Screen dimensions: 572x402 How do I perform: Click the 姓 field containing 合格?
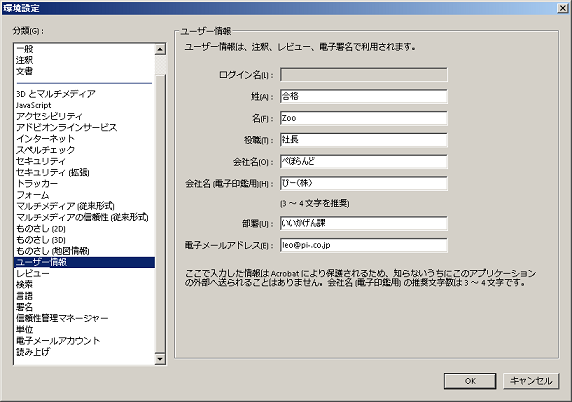pyautogui.click(x=364, y=96)
